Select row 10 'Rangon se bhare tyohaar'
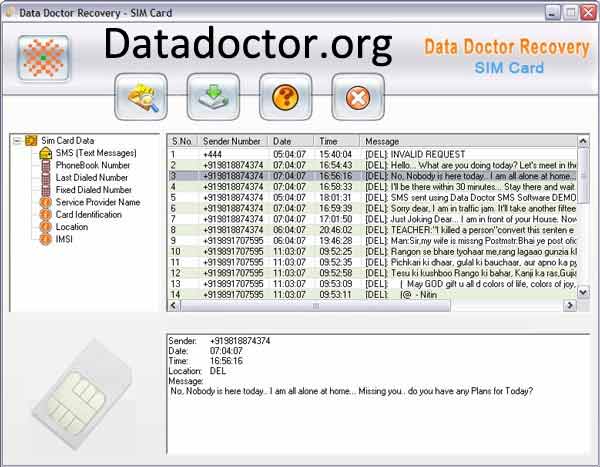 [x=372, y=251]
